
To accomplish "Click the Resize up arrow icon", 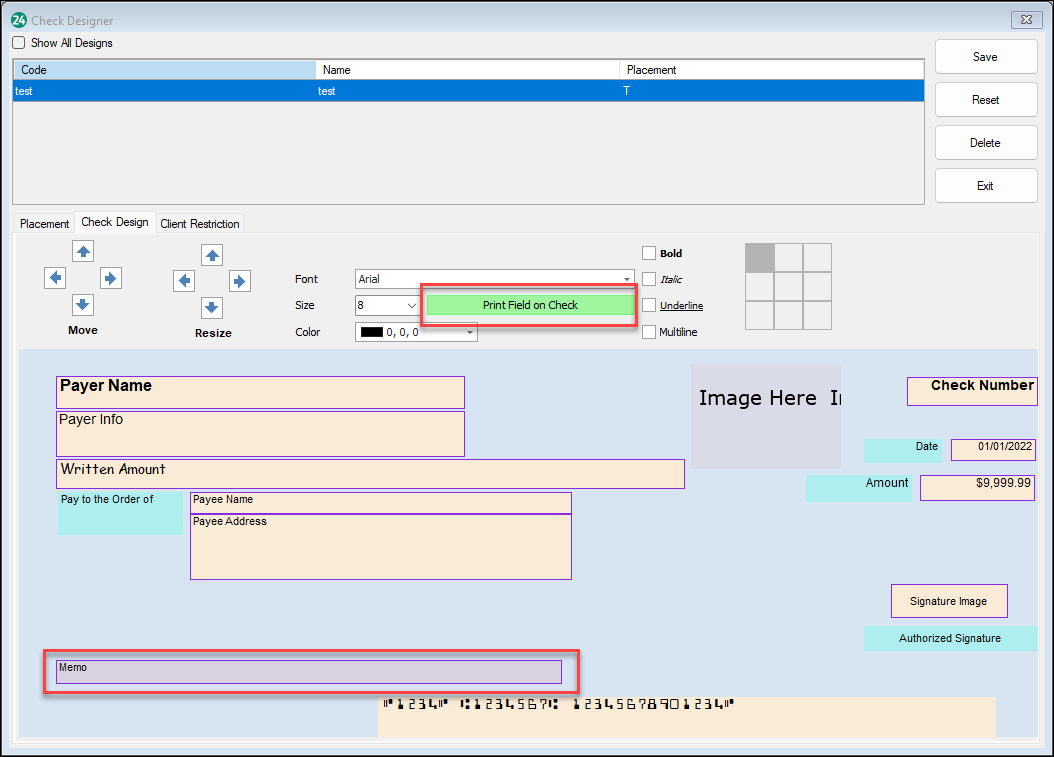I will (212, 255).
